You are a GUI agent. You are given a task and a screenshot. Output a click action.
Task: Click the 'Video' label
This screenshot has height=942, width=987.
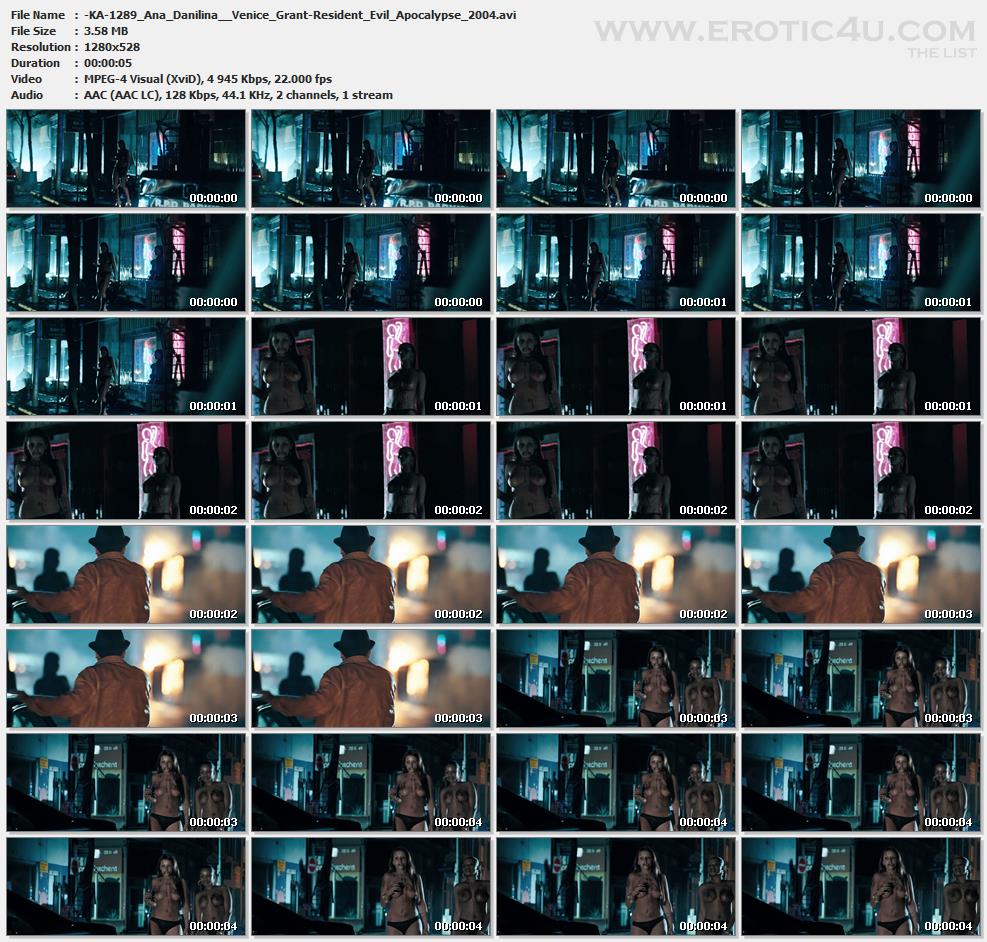pos(26,79)
